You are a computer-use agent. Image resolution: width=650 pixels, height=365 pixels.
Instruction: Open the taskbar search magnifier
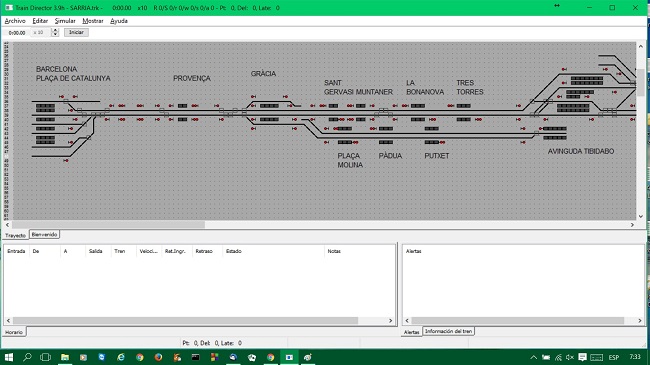[27, 357]
